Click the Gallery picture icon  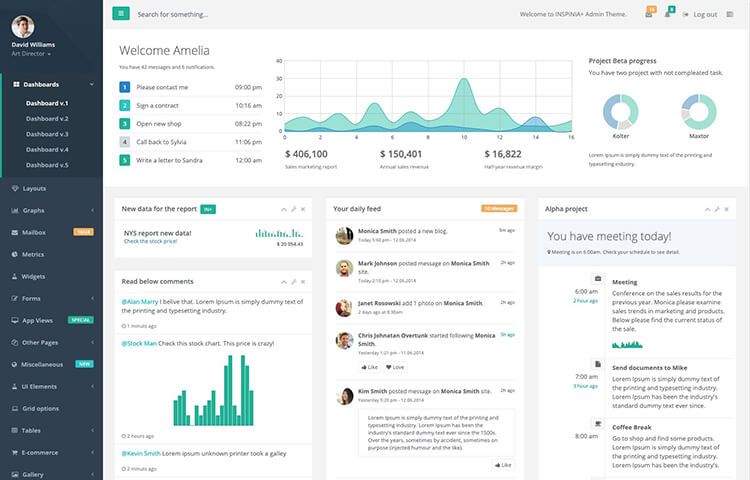pos(15,474)
